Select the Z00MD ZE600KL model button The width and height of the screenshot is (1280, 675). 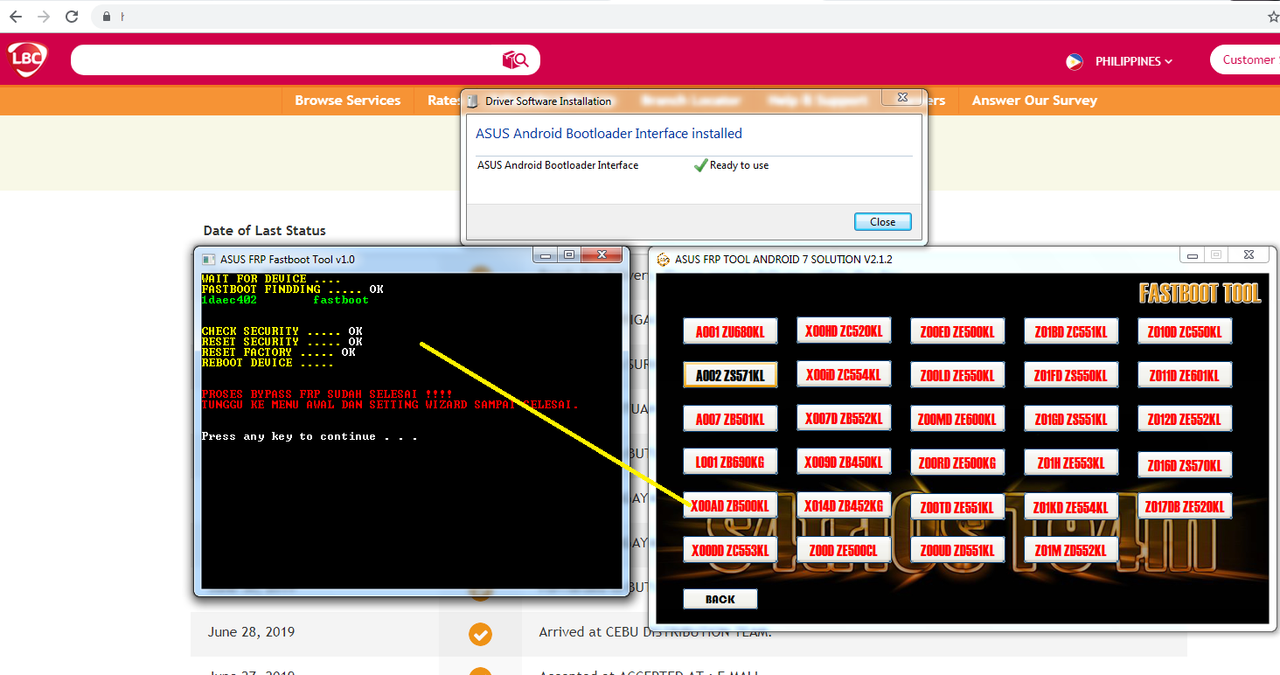[957, 419]
